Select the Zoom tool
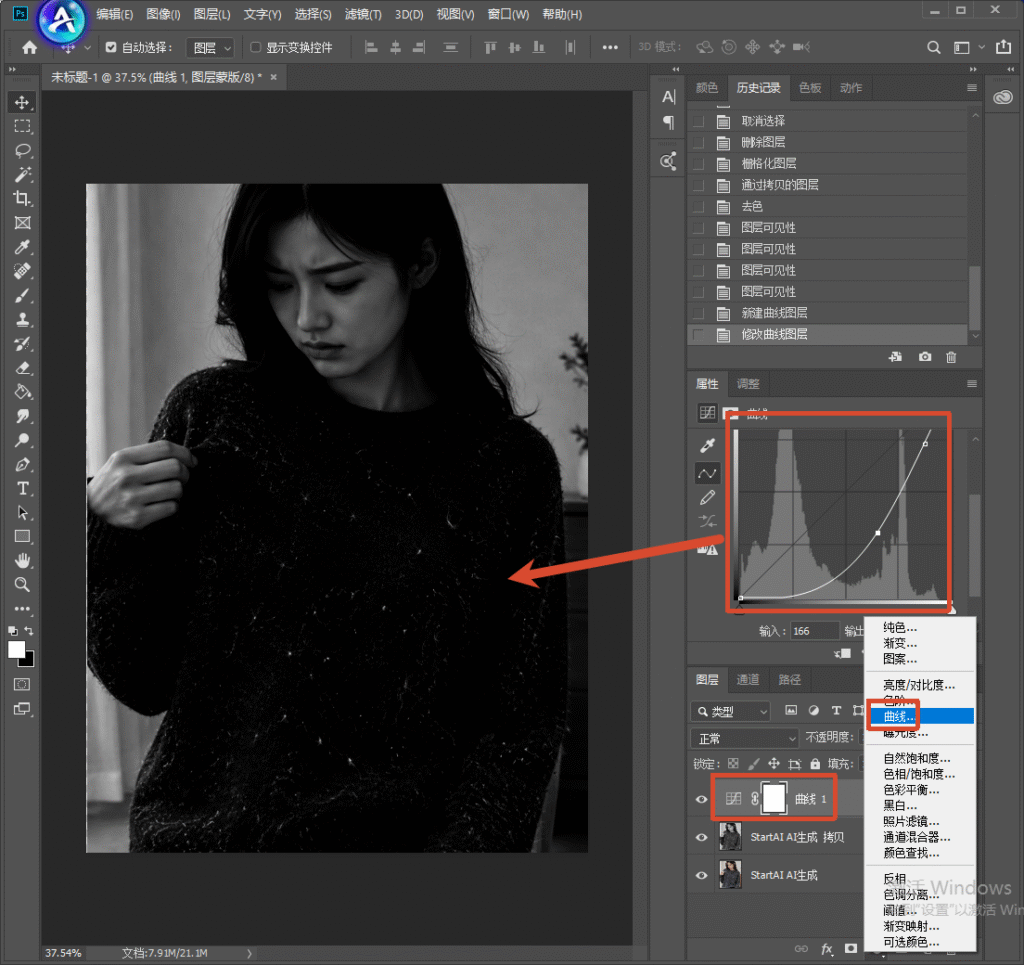This screenshot has height=965, width=1024. [22, 584]
